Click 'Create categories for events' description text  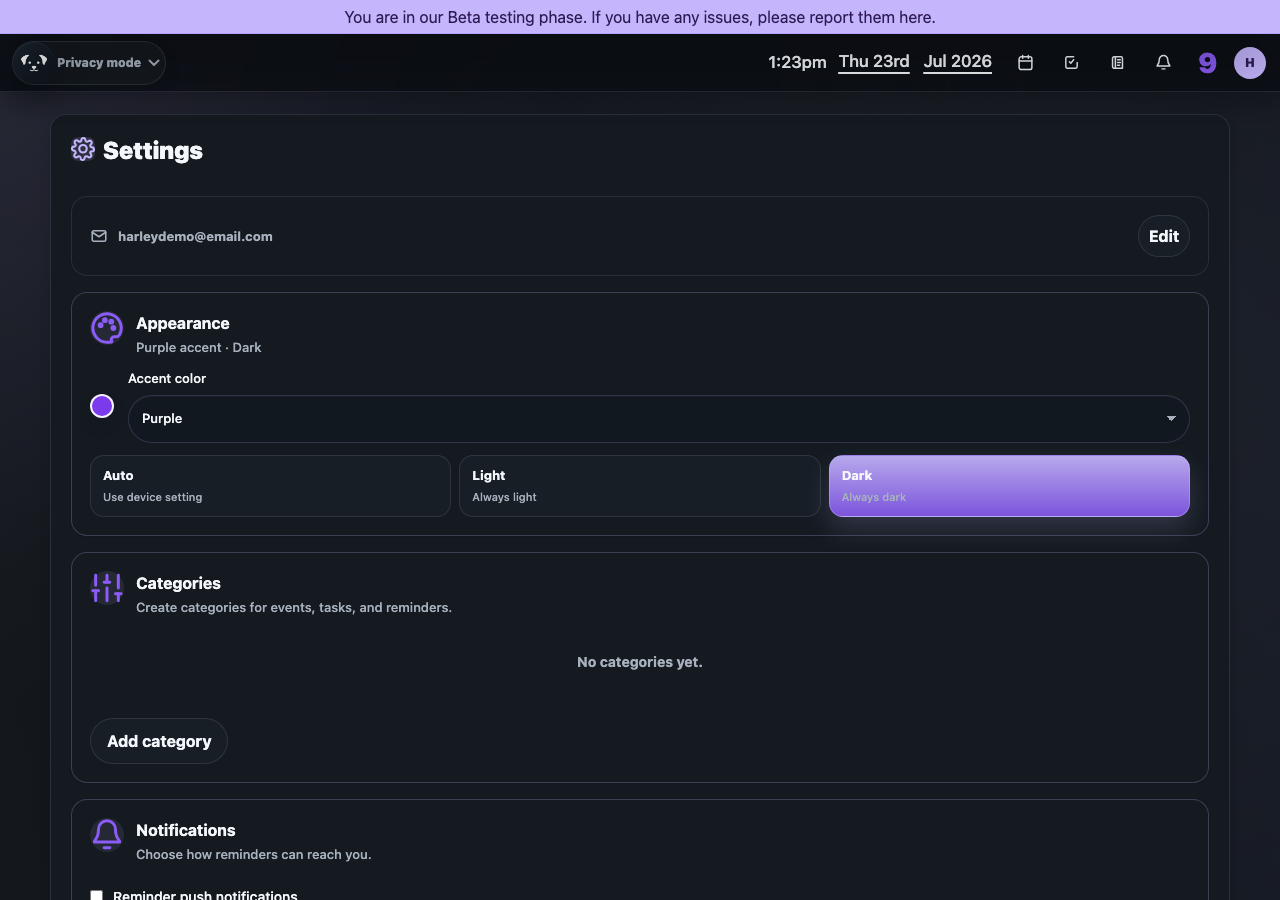[294, 607]
